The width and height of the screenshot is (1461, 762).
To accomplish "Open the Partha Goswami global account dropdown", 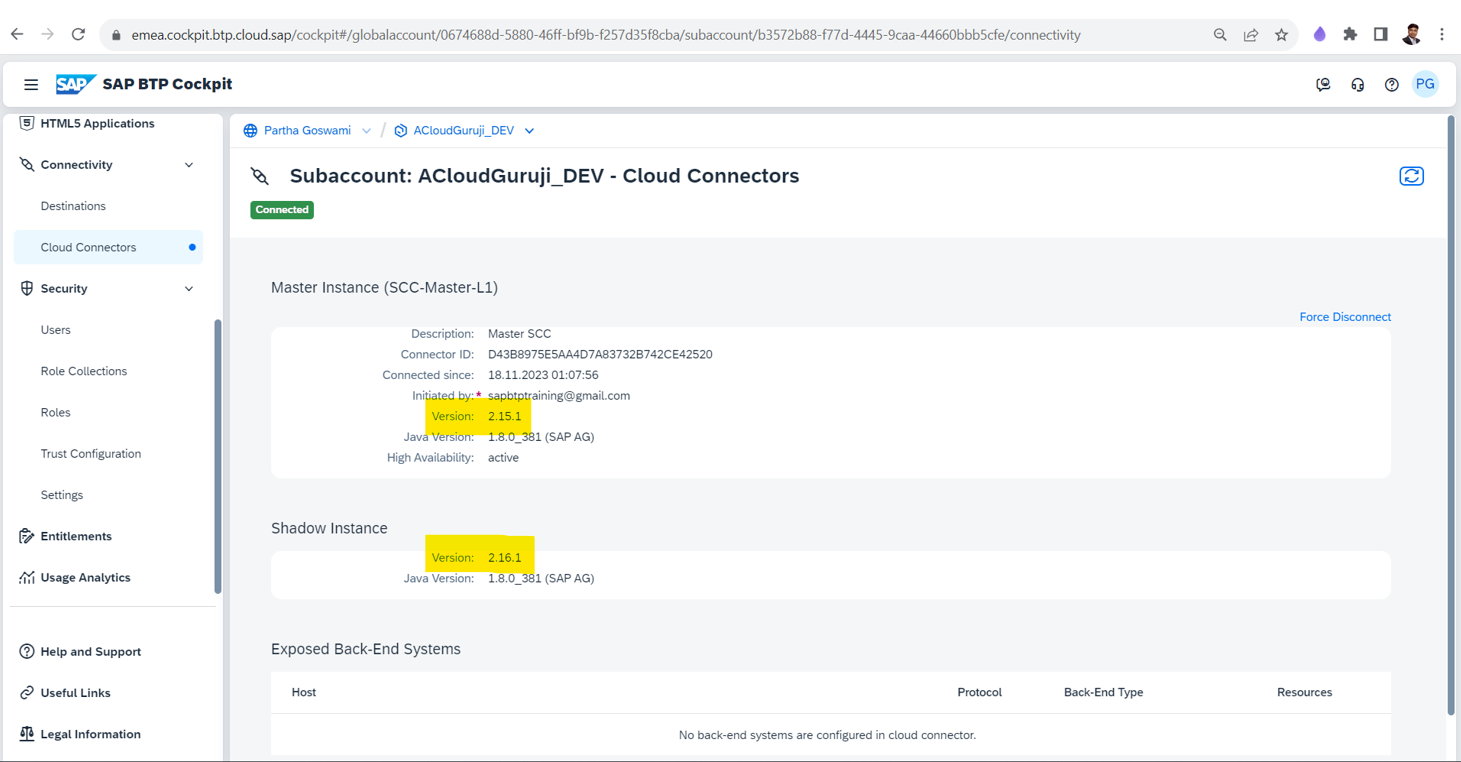I will (366, 131).
